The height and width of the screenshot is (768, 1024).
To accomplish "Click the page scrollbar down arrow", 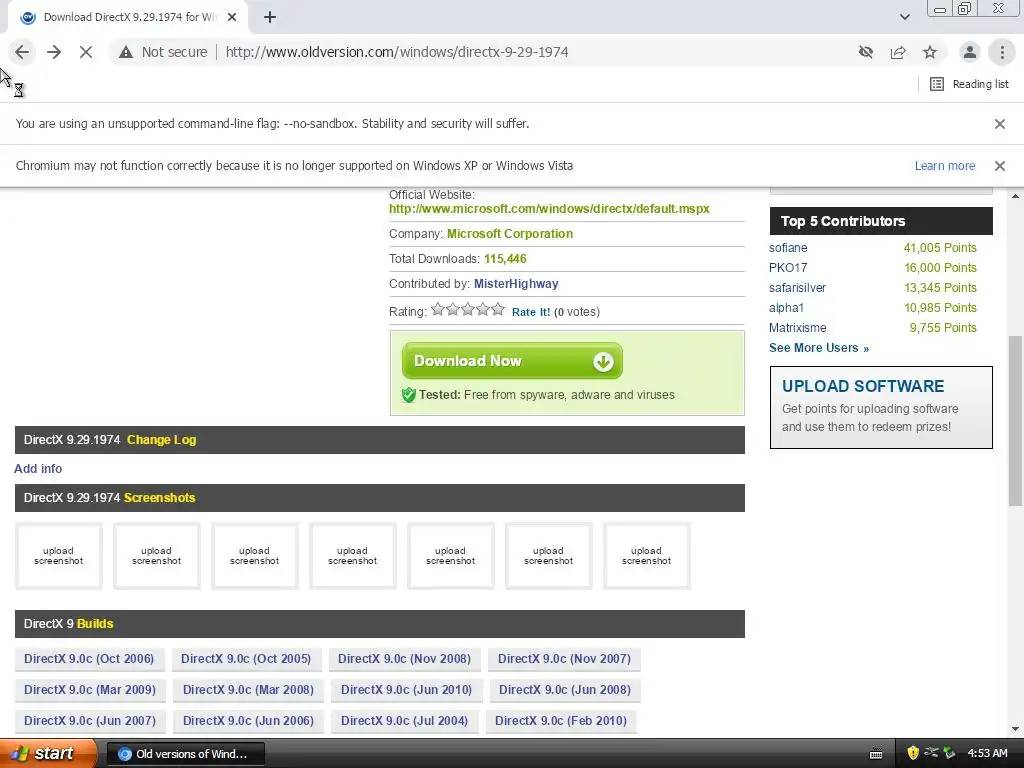I will coord(1016,729).
